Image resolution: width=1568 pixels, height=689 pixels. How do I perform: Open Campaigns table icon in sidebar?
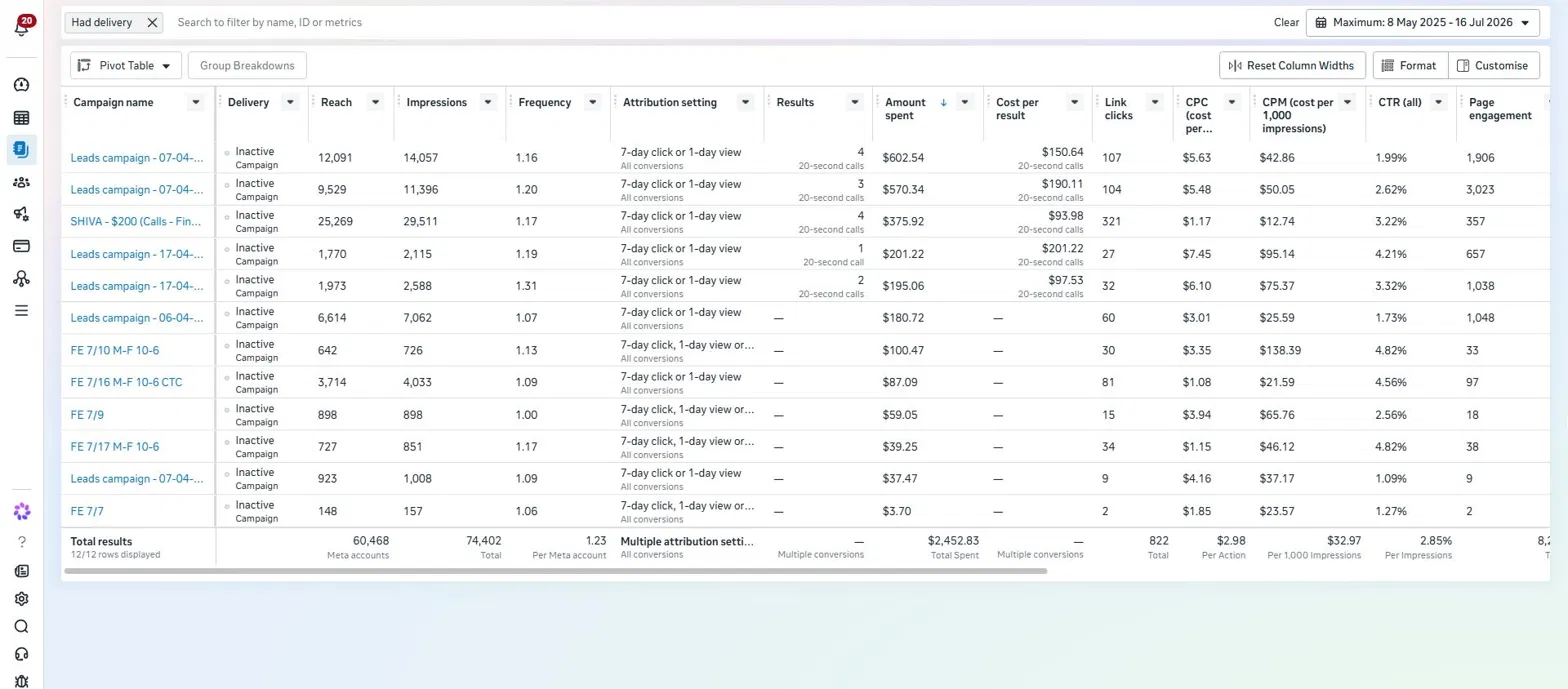click(x=21, y=117)
